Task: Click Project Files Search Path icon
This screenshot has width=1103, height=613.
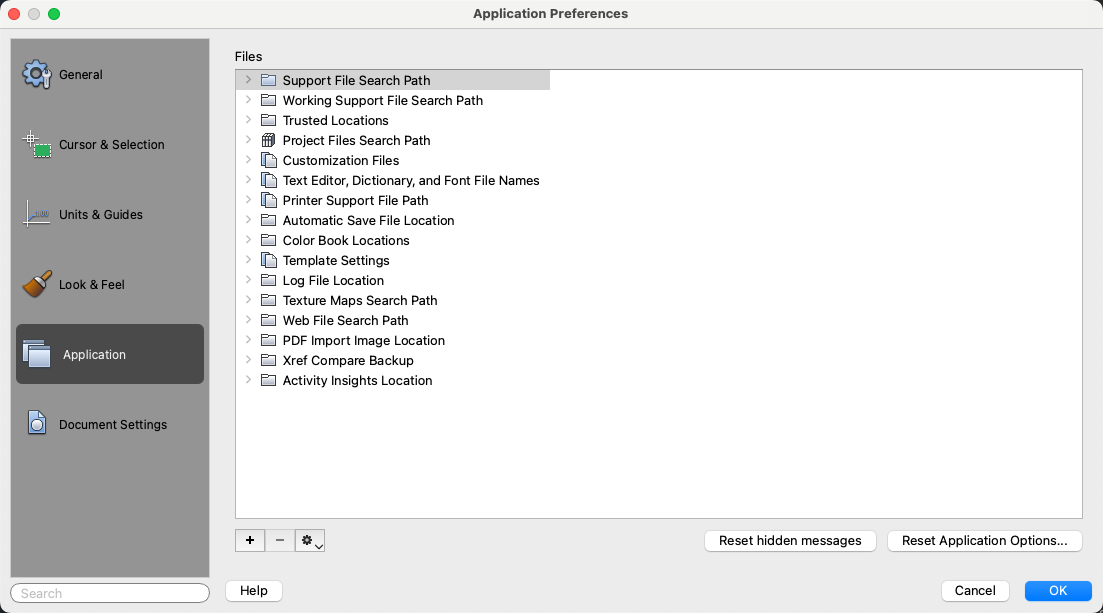Action: pyautogui.click(x=268, y=141)
